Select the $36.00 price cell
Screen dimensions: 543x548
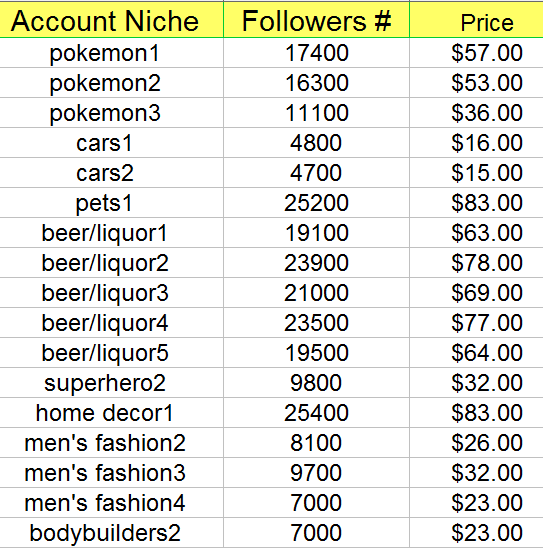[476, 113]
